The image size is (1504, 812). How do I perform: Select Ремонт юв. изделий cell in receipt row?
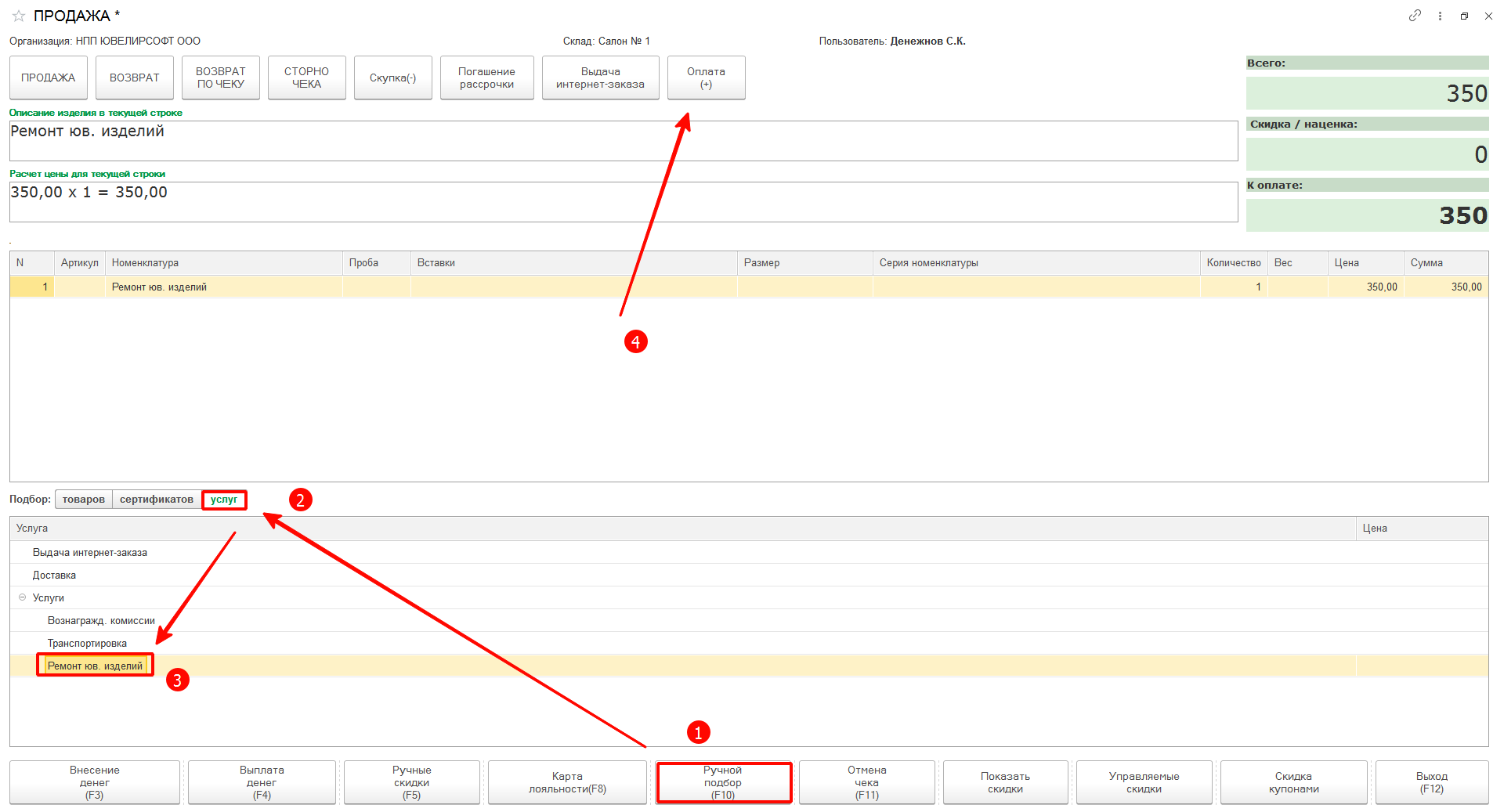point(224,287)
